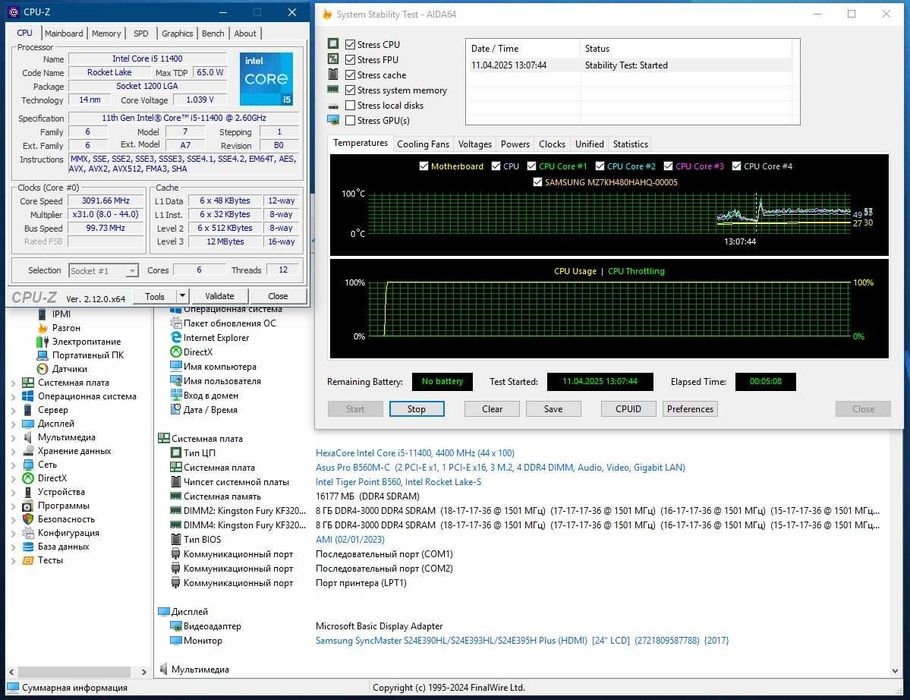Click the Stress system memory RAM icon
Image resolution: width=910 pixels, height=700 pixels.
(x=333, y=90)
